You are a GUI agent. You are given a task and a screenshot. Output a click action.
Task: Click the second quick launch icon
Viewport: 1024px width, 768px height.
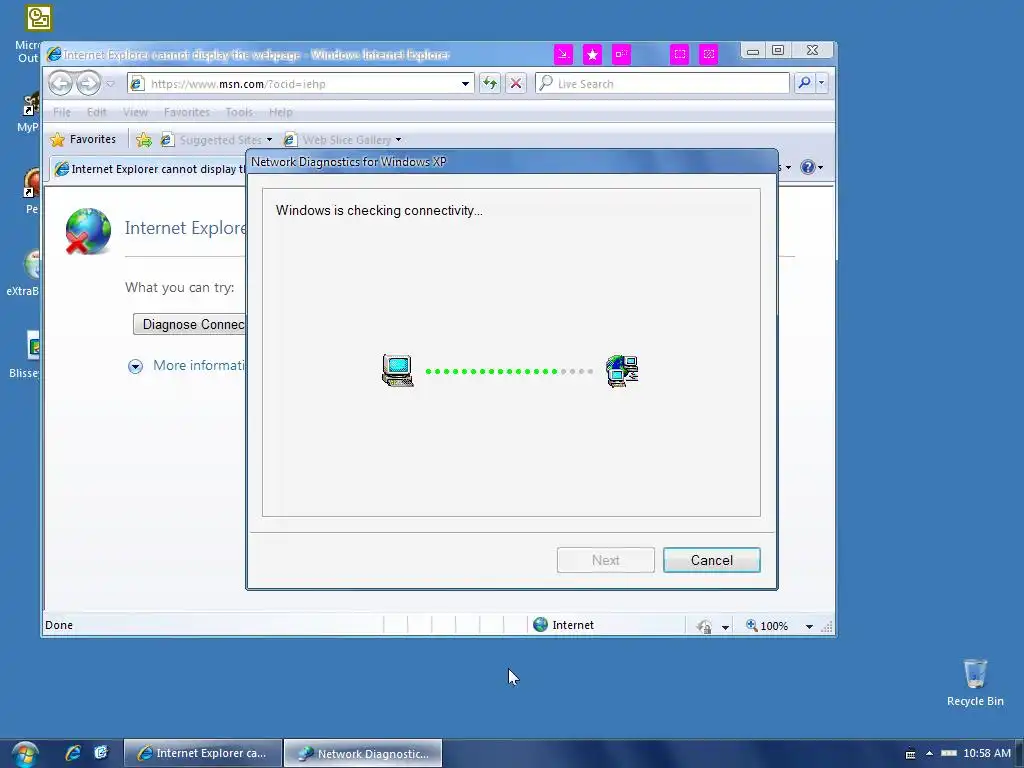101,753
